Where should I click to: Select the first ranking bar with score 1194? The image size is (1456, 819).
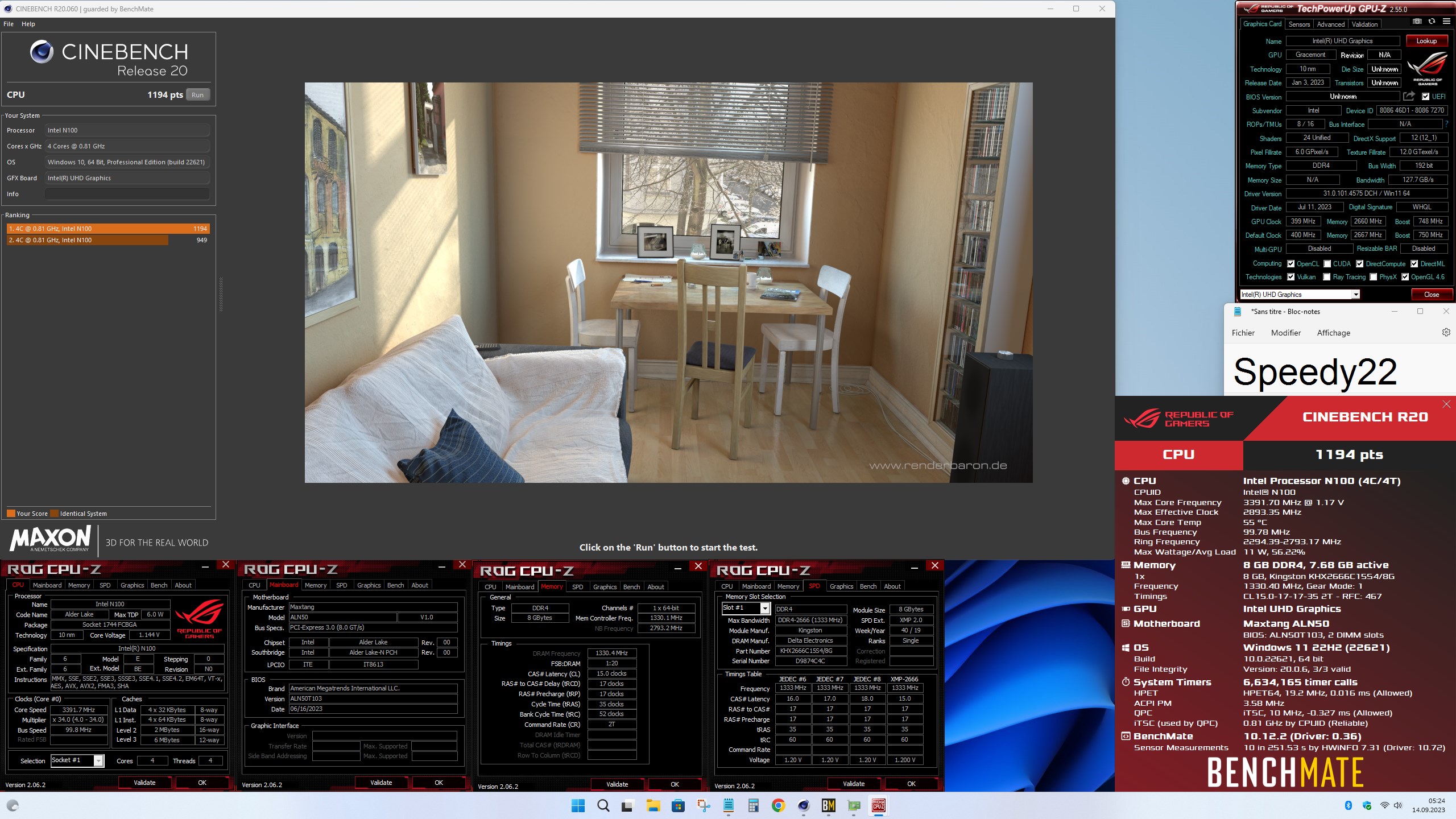(108, 229)
